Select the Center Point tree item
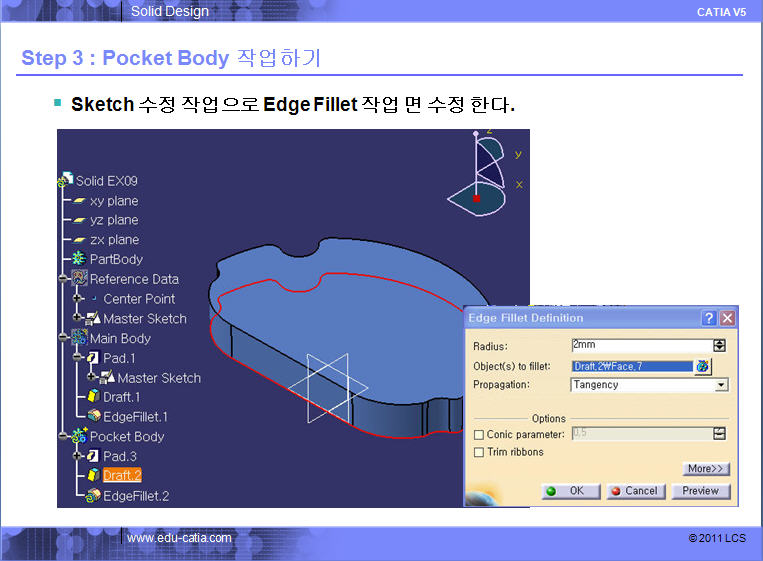This screenshot has height=561, width=763. [139, 299]
